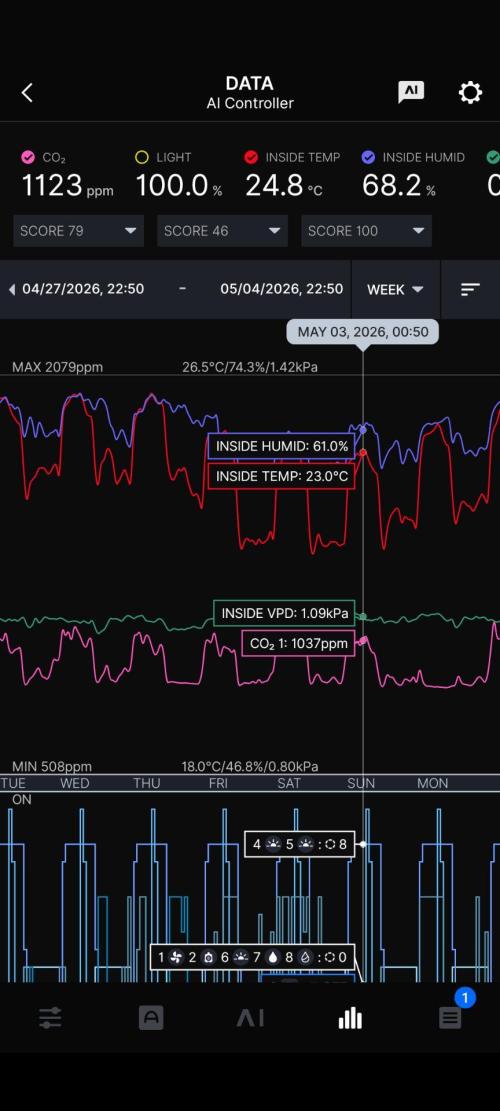Image resolution: width=500 pixels, height=1111 pixels.
Task: Open the A mode tab in bottom bar
Action: (x=151, y=1019)
